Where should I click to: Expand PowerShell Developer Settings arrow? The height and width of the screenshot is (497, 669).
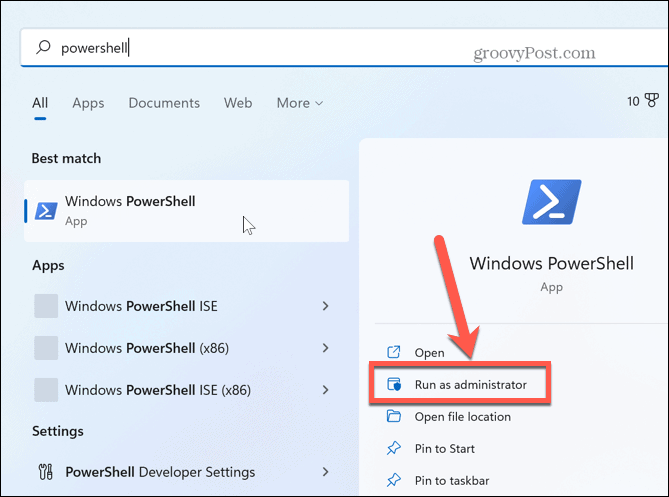pyautogui.click(x=325, y=472)
